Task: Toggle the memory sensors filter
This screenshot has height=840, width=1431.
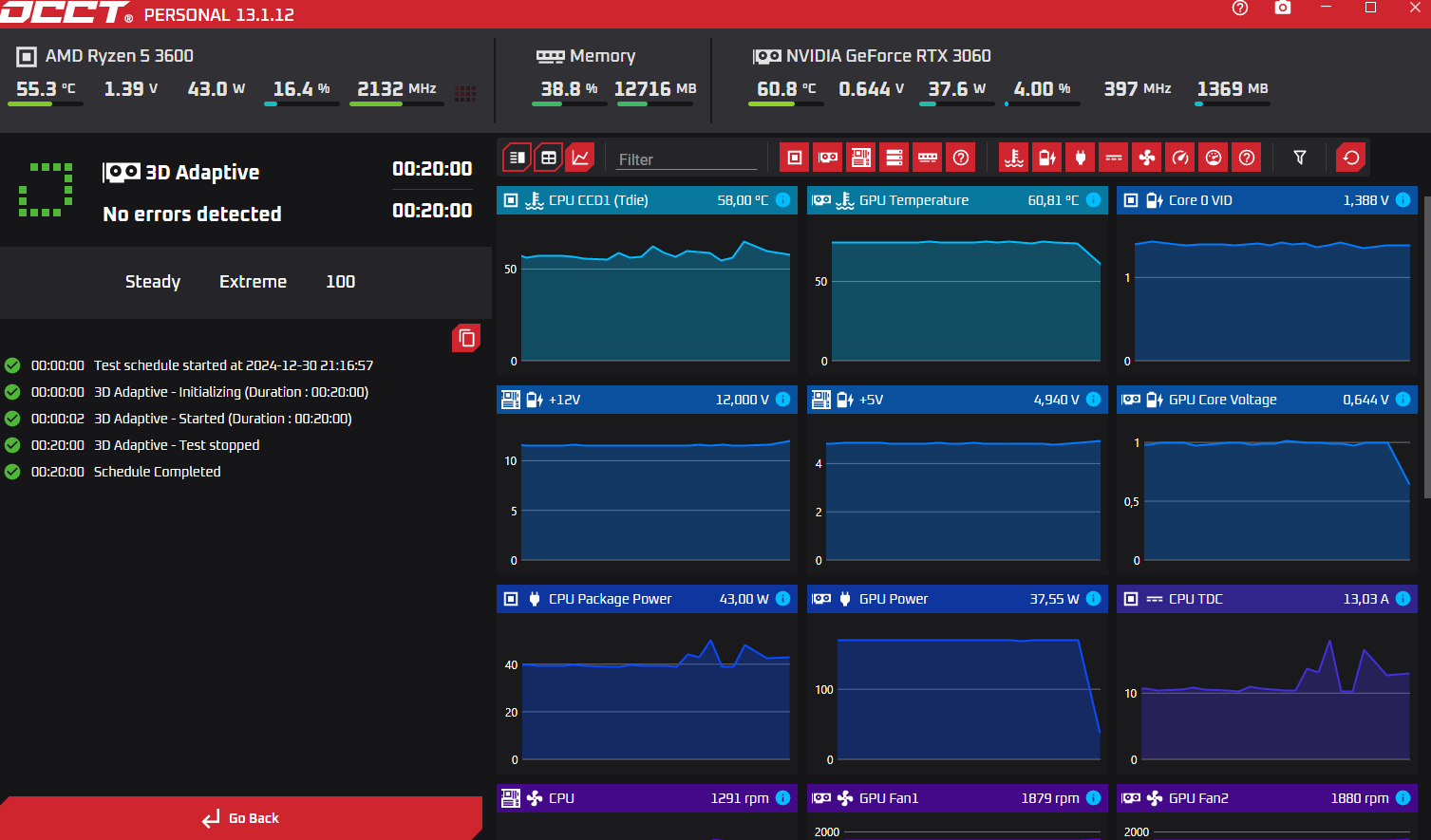Action: [x=928, y=158]
